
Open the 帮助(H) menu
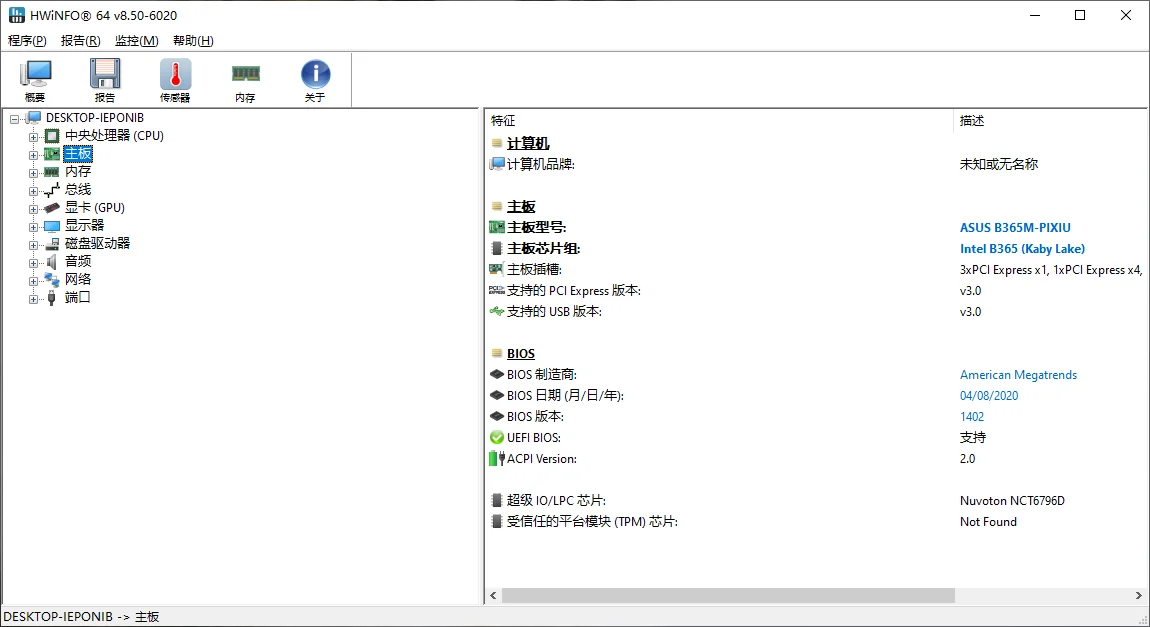[x=193, y=40]
